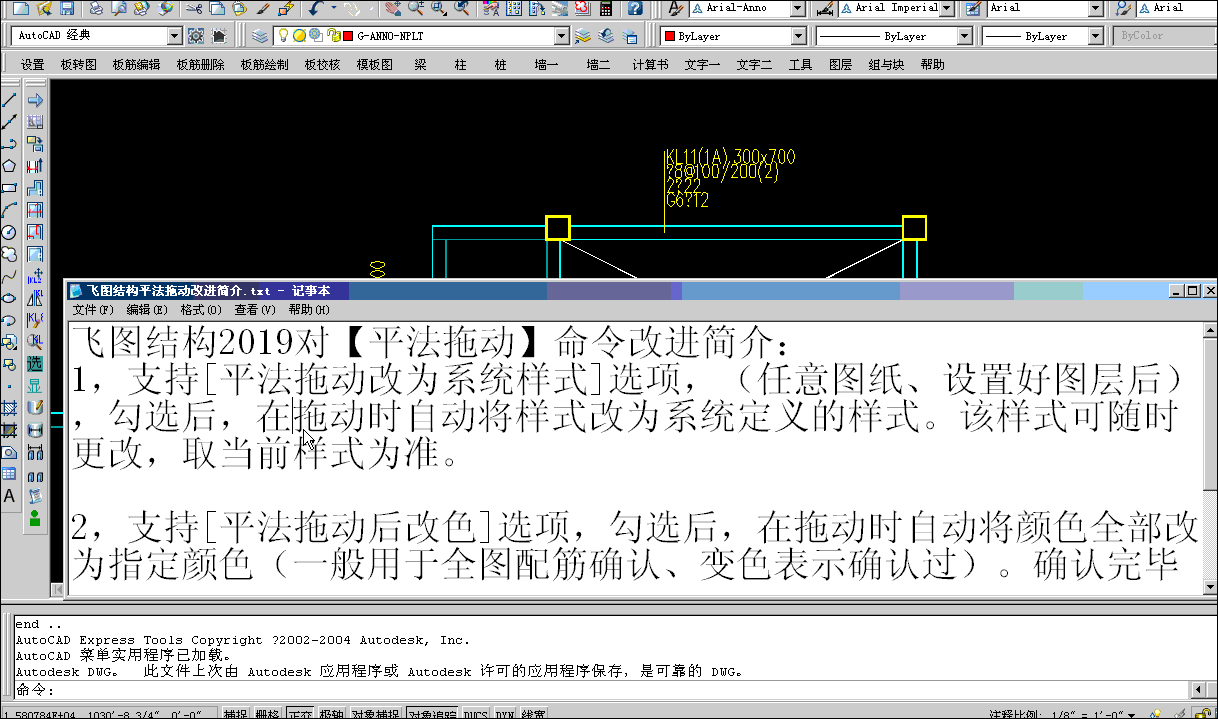Open the 组与块 menu

(x=886, y=65)
